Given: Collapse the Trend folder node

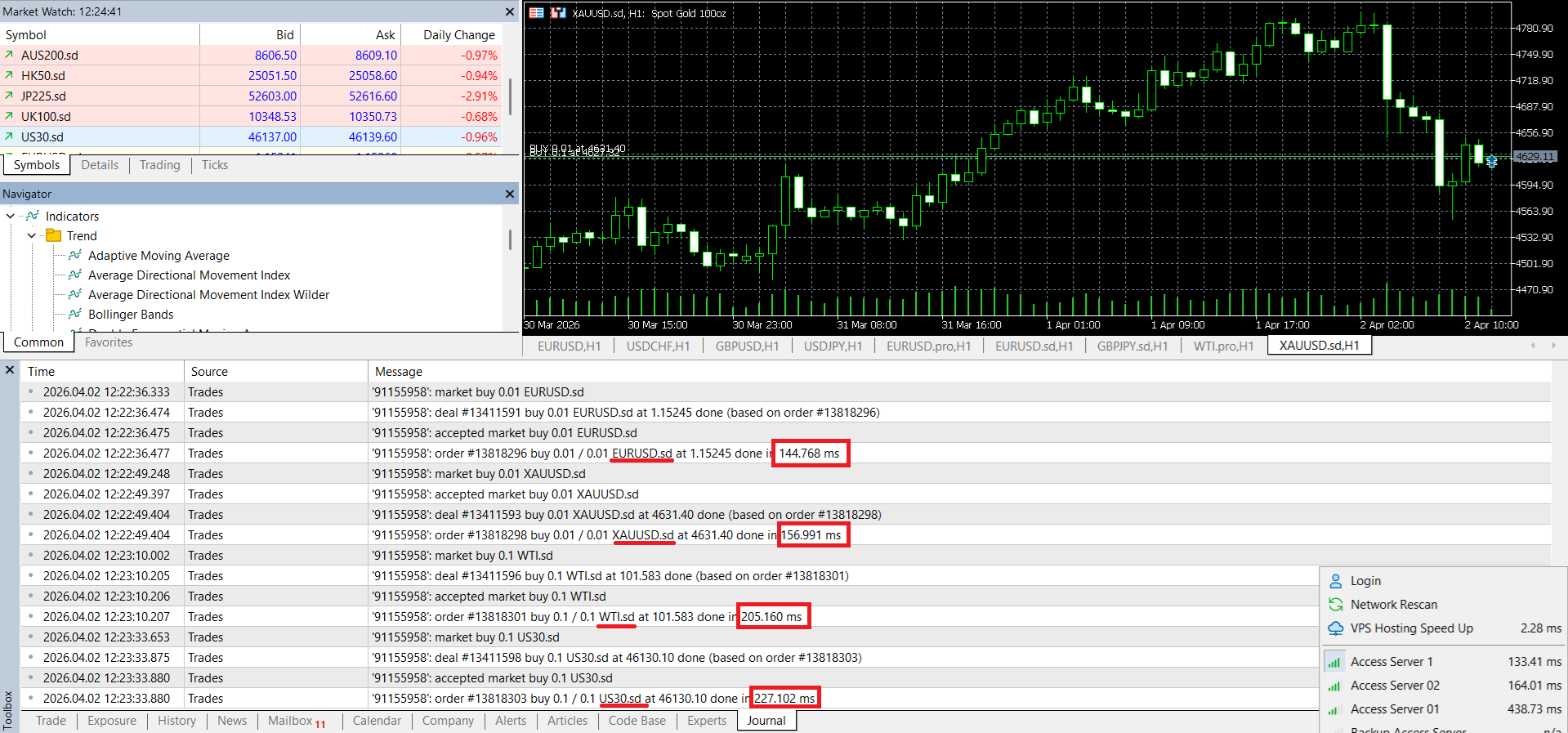Looking at the screenshot, I should click(x=32, y=235).
